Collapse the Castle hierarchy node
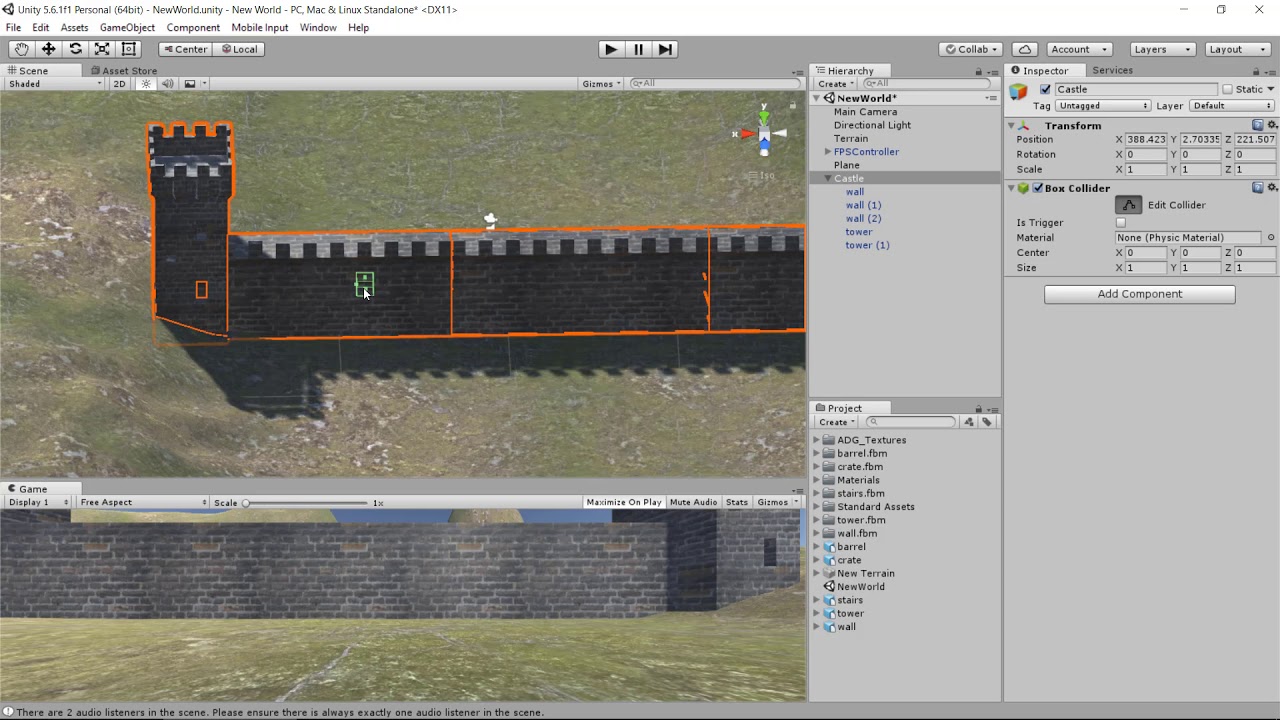 coord(828,178)
